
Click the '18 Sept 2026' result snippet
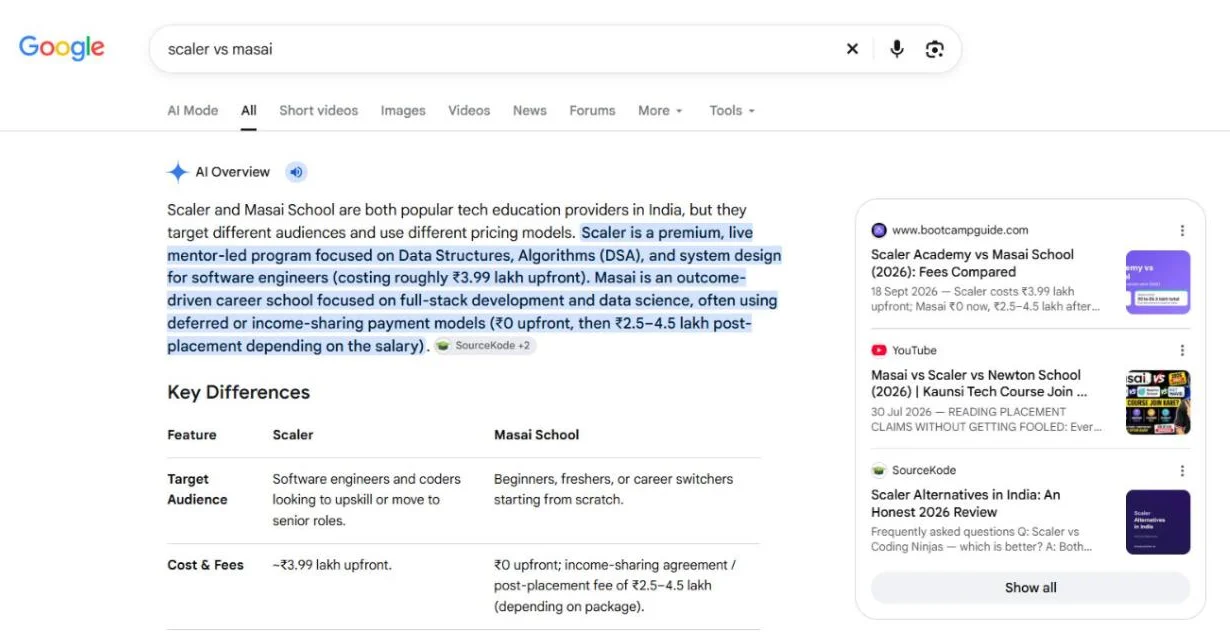pos(986,299)
